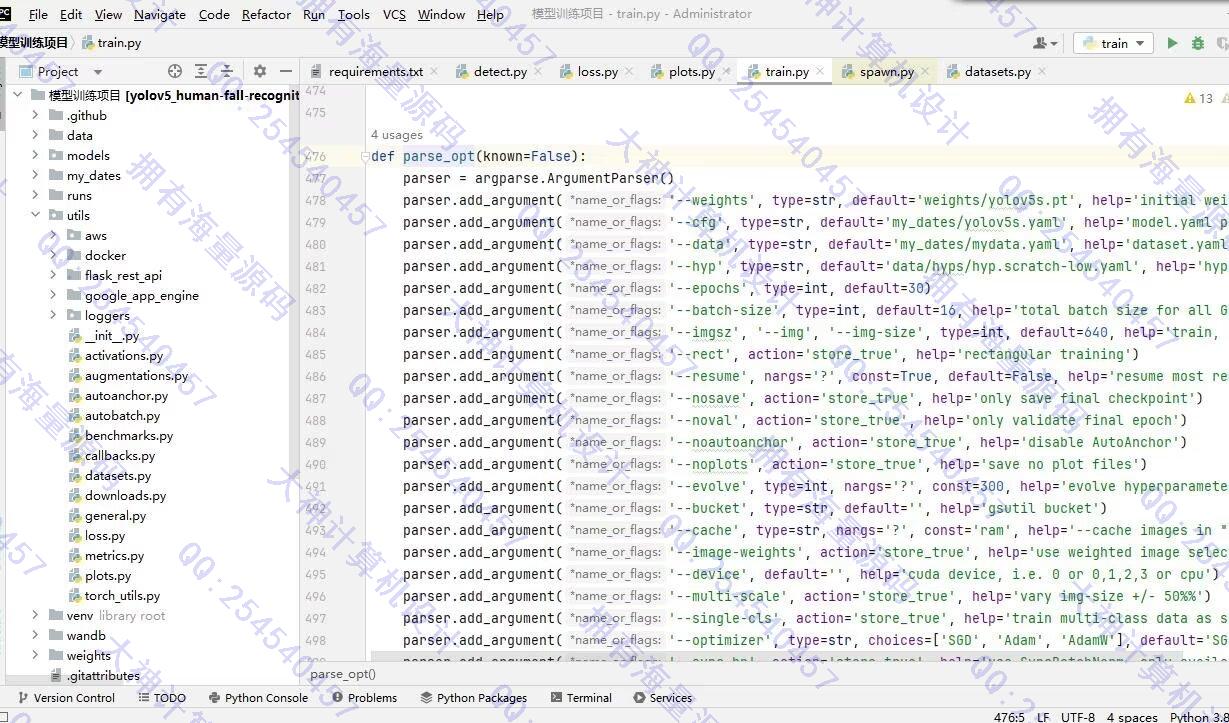Viewport: 1229px width, 723px height.
Task: Click Collapse All in Project panel
Action: click(x=227, y=71)
